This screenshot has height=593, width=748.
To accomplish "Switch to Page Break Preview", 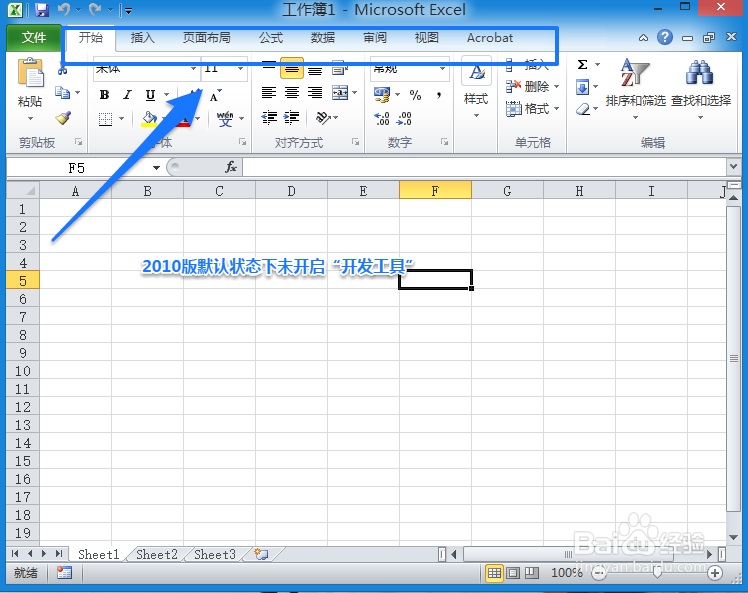I will click(x=532, y=573).
